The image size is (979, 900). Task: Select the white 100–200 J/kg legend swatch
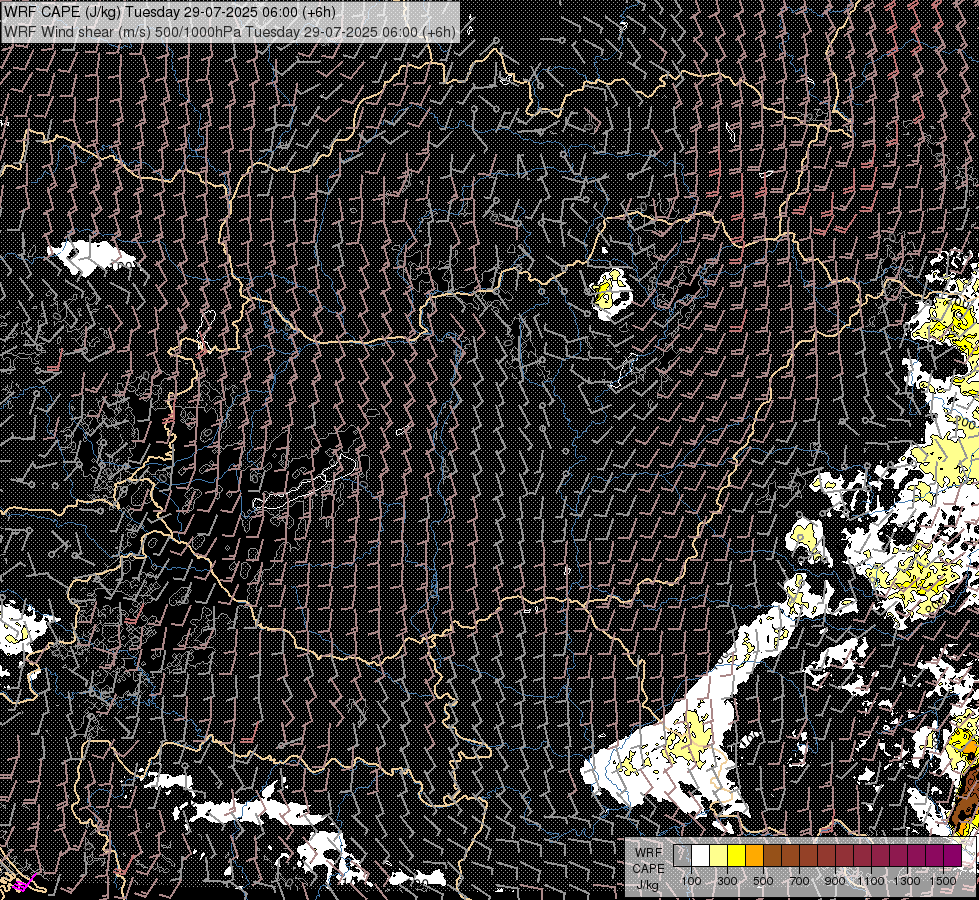click(701, 855)
